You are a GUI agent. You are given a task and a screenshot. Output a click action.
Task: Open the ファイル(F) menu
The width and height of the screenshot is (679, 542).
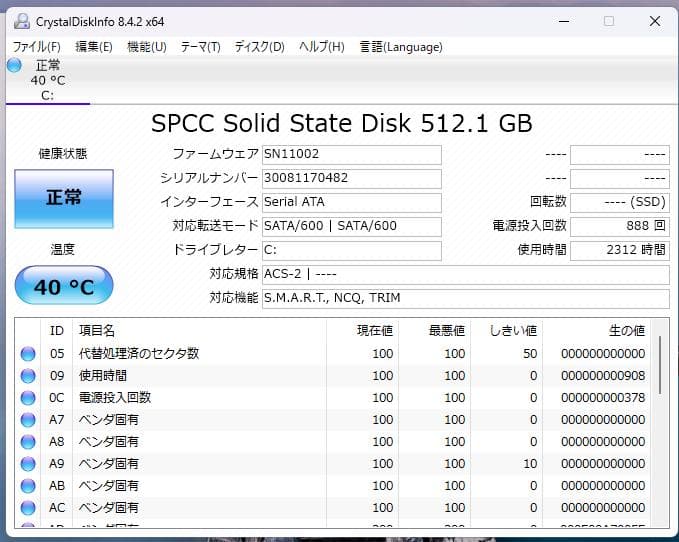[36, 47]
